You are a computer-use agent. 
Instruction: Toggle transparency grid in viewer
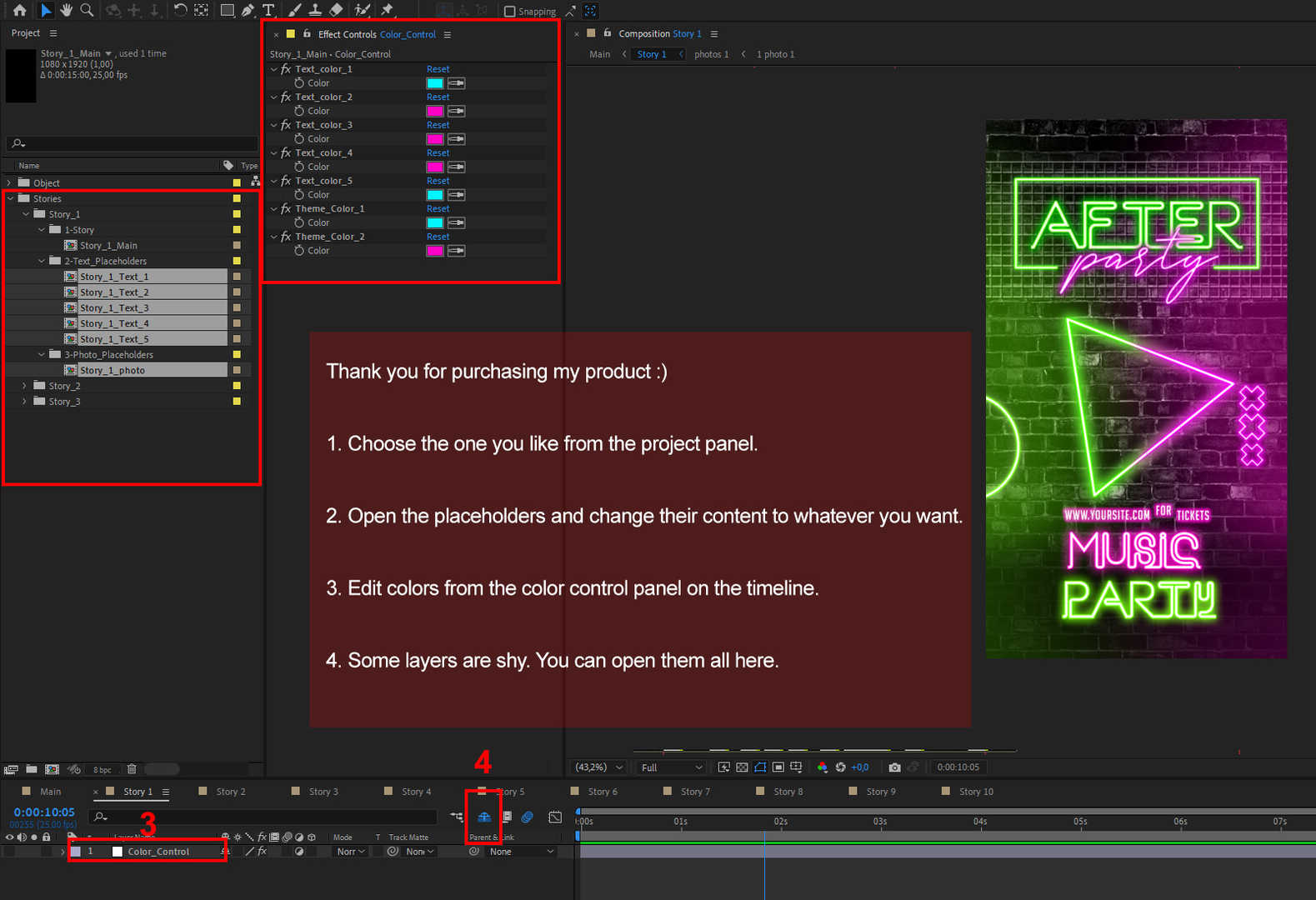742,767
